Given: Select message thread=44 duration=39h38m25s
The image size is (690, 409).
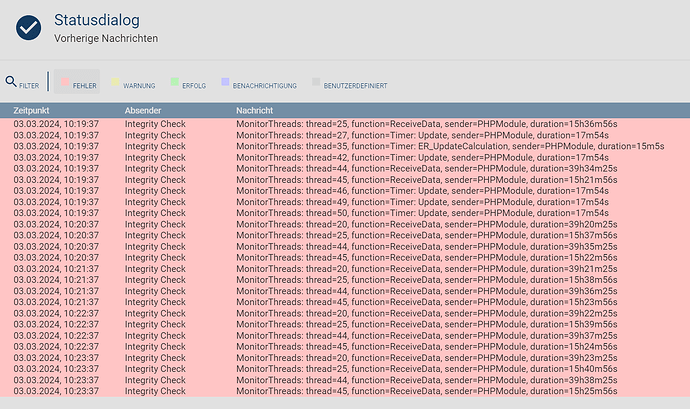Looking at the screenshot, I should tap(345, 380).
